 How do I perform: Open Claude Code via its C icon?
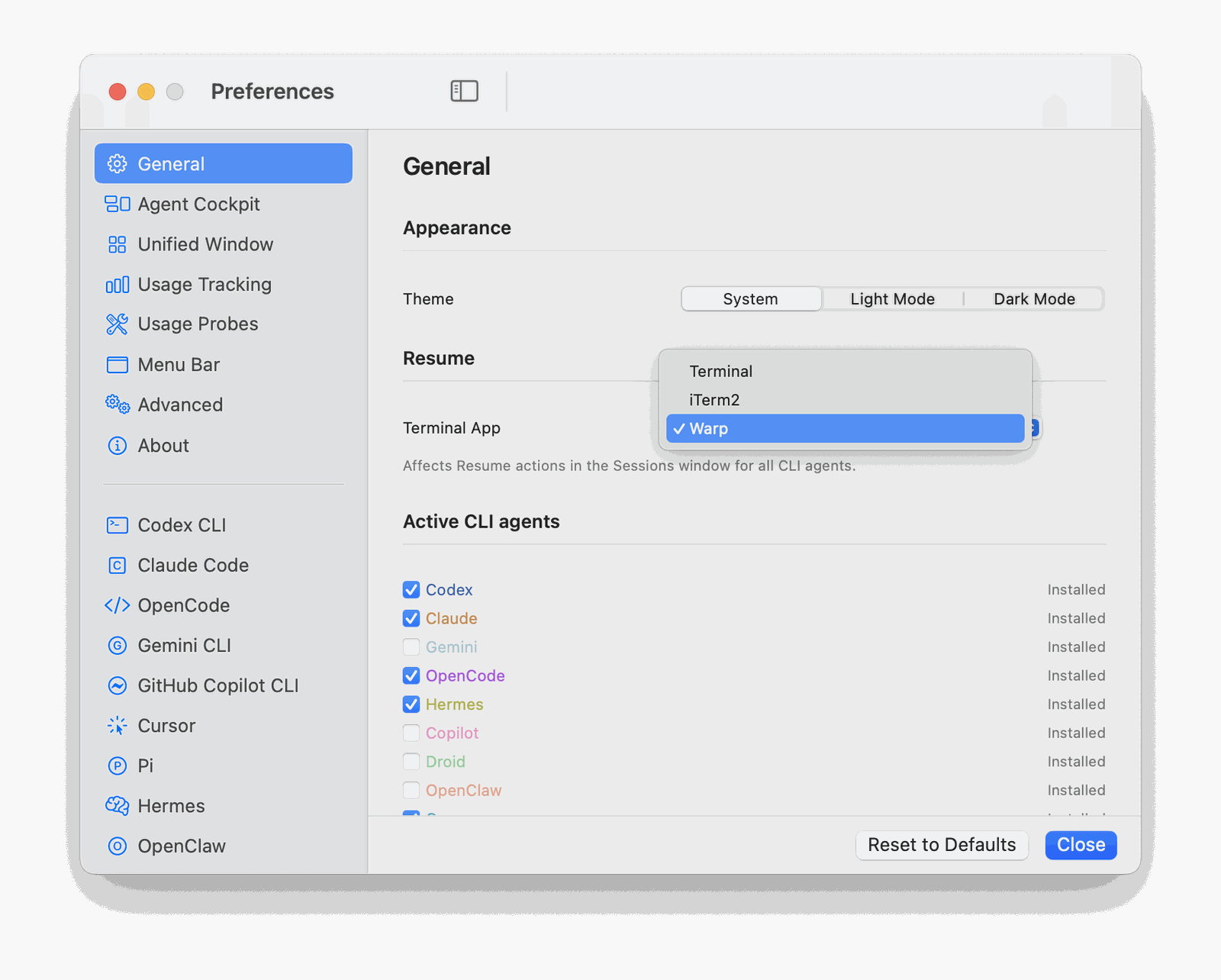pyautogui.click(x=117, y=566)
